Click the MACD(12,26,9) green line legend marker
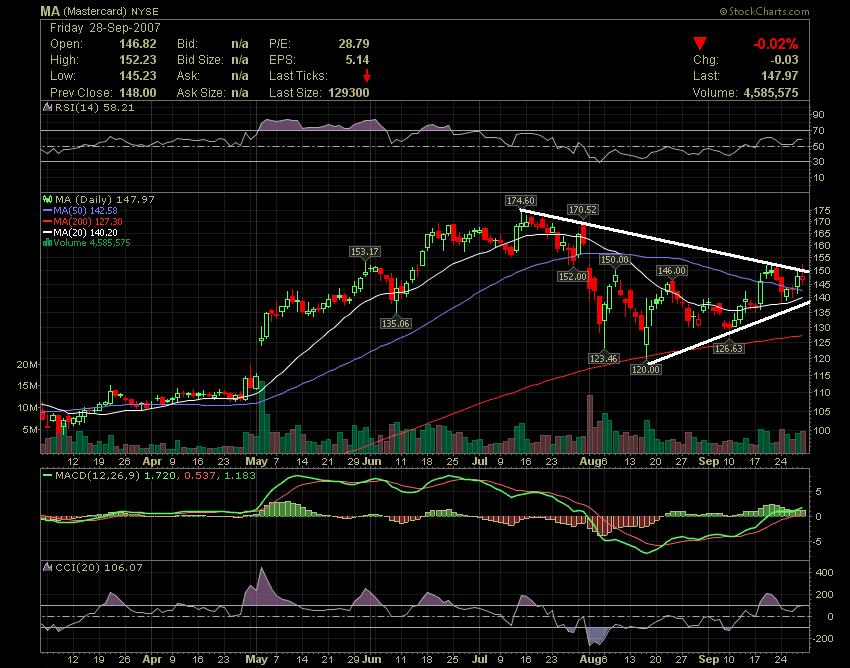The height and width of the screenshot is (668, 850). pyautogui.click(x=47, y=476)
